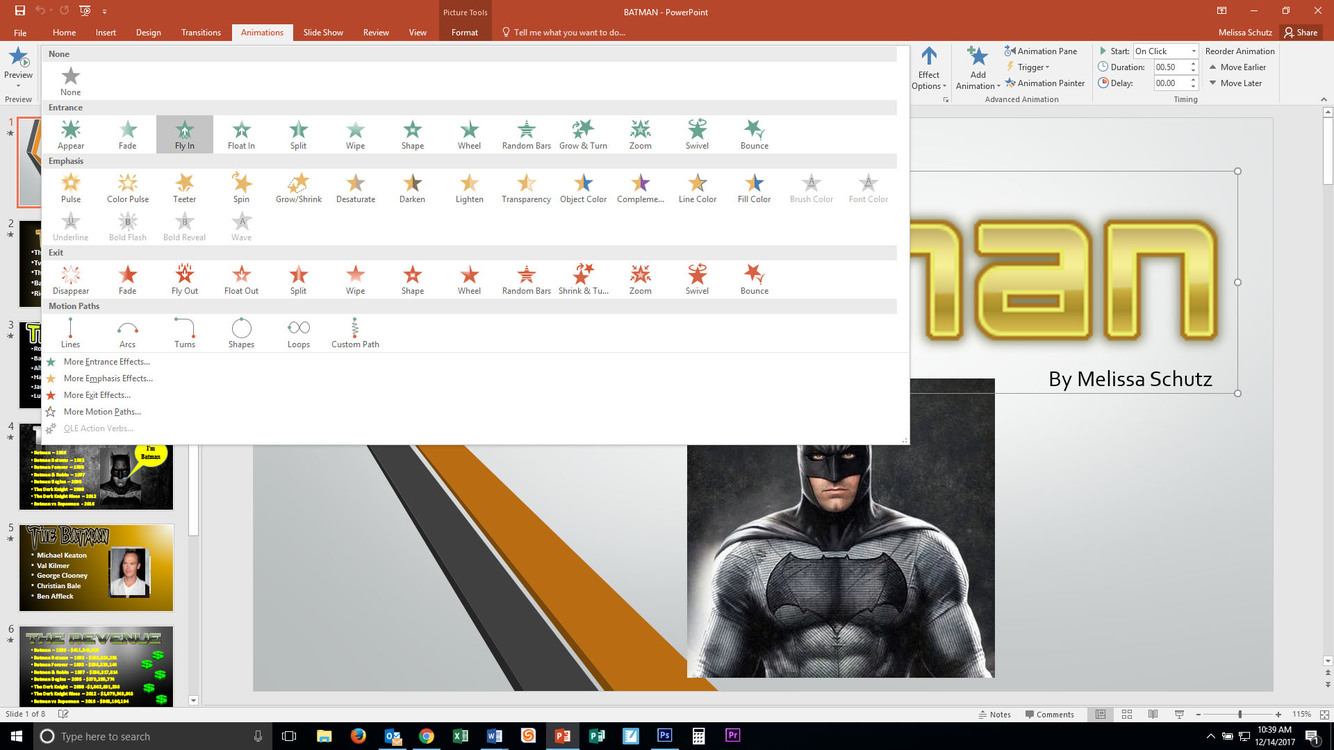Click the Share button

1301,32
